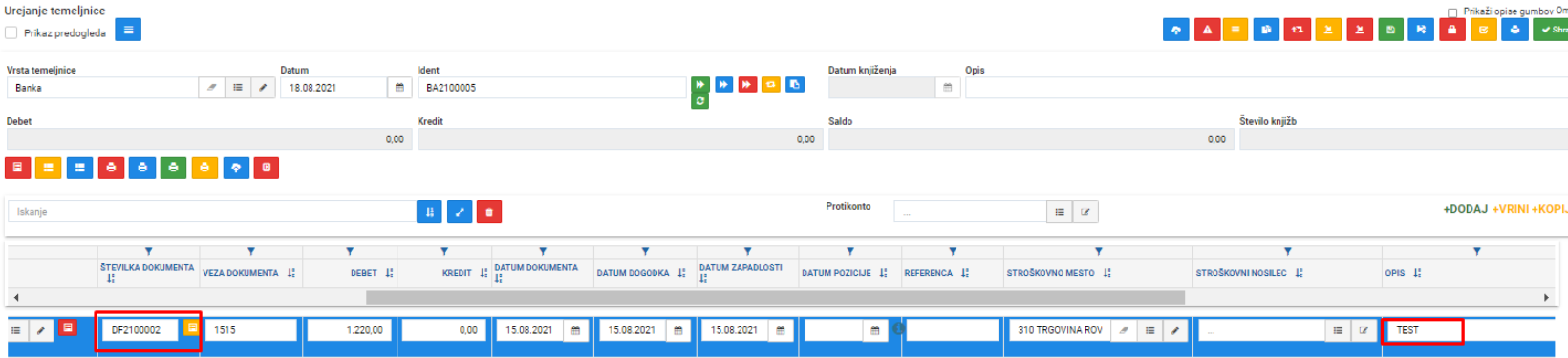Open the calendar in row's Datum zapadlosti cell
The height and width of the screenshot is (358, 1568).
[781, 330]
